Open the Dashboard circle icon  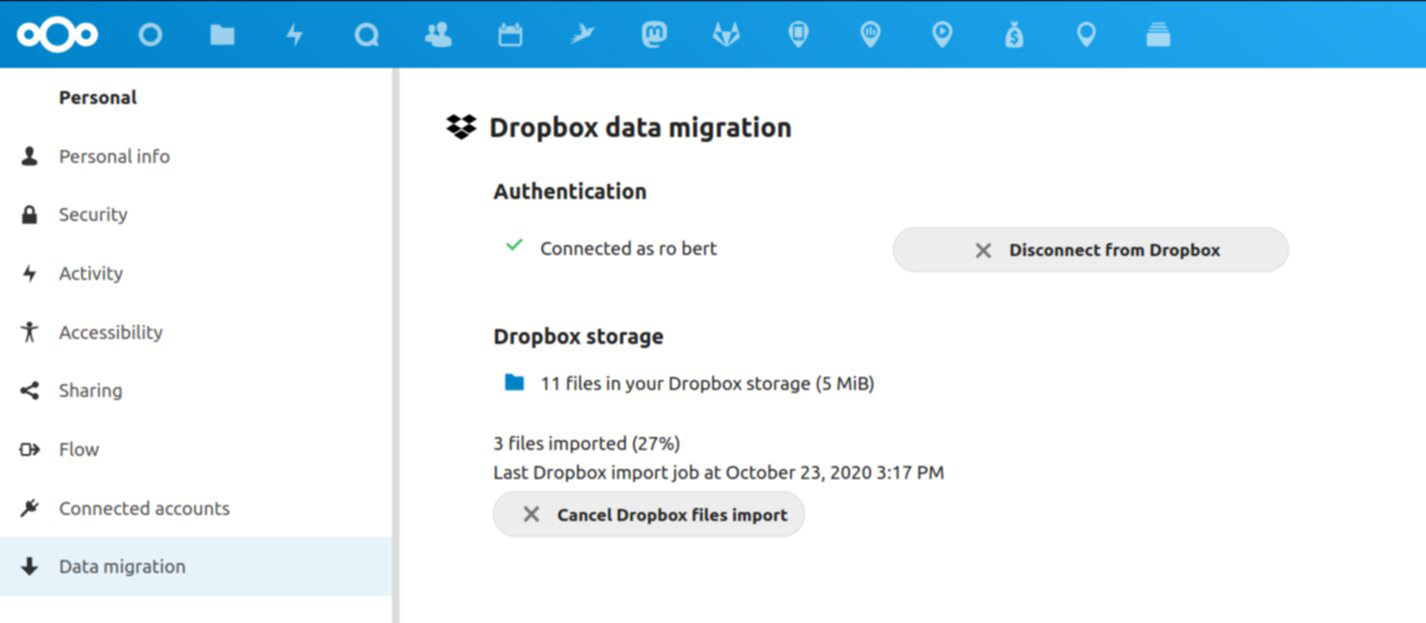(150, 35)
